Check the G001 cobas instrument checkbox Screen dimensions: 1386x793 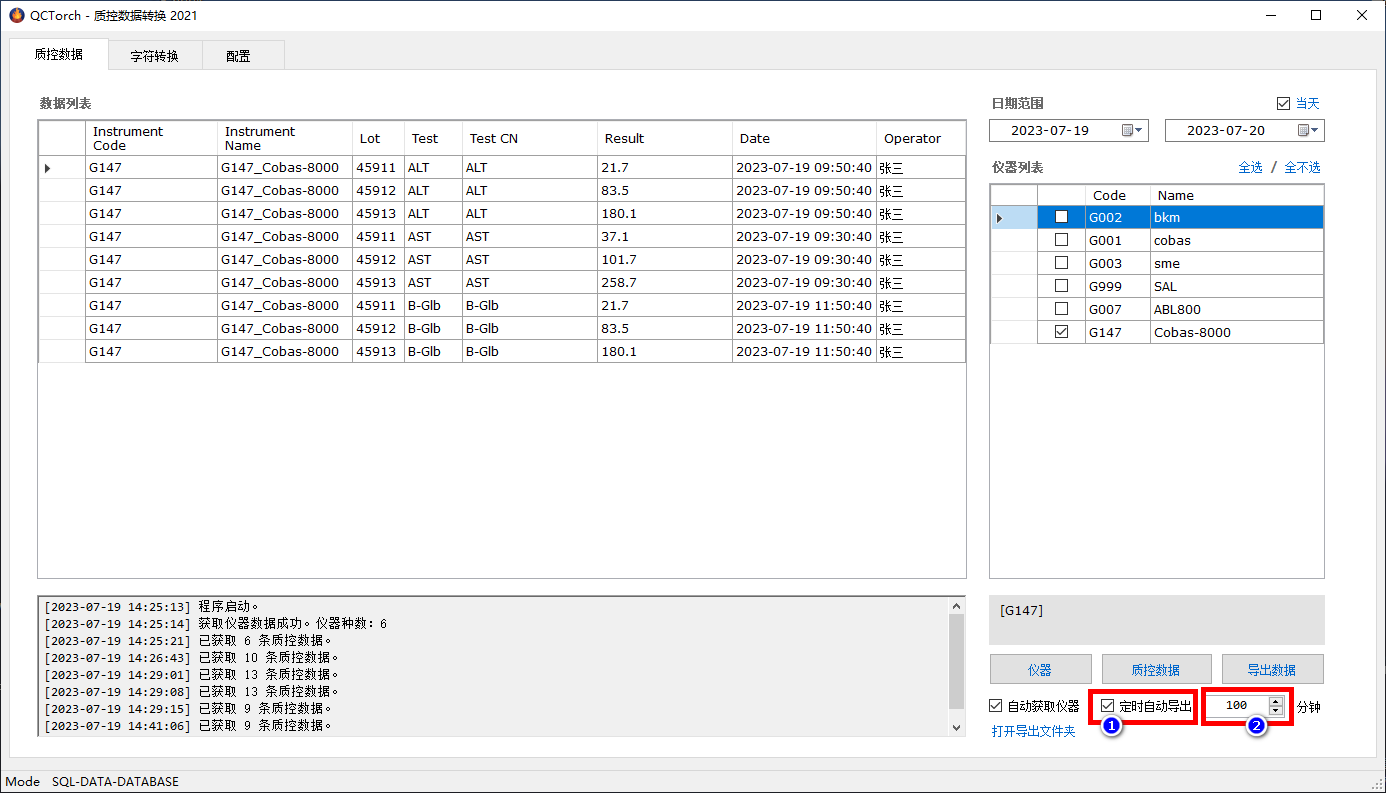coord(1062,240)
